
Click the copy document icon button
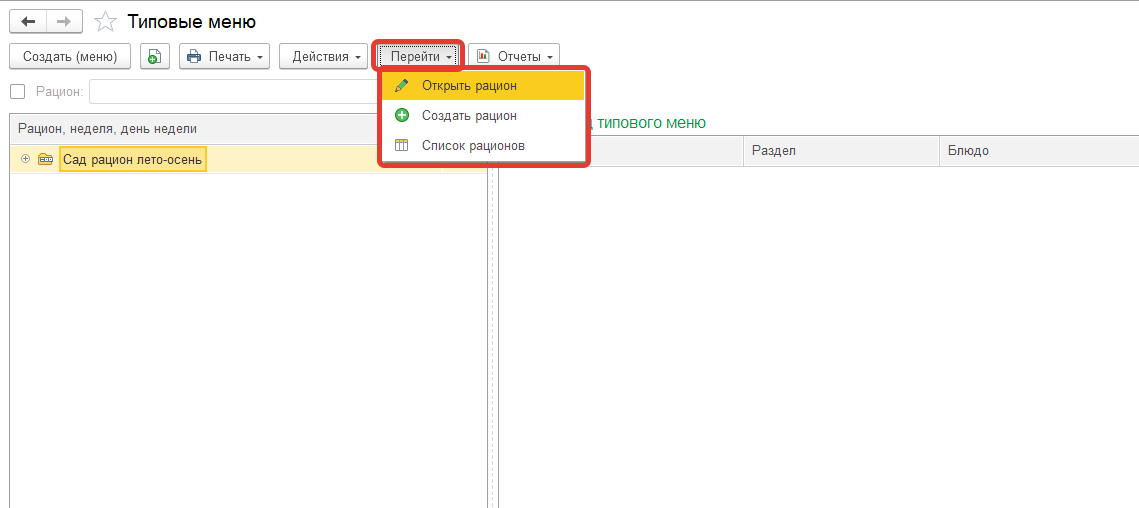point(154,57)
